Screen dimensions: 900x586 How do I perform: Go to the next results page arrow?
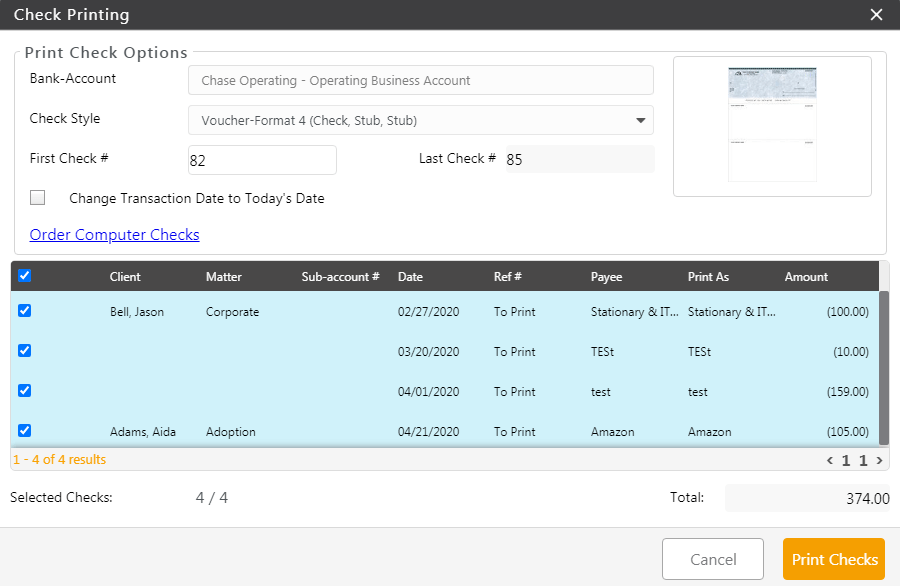click(879, 461)
